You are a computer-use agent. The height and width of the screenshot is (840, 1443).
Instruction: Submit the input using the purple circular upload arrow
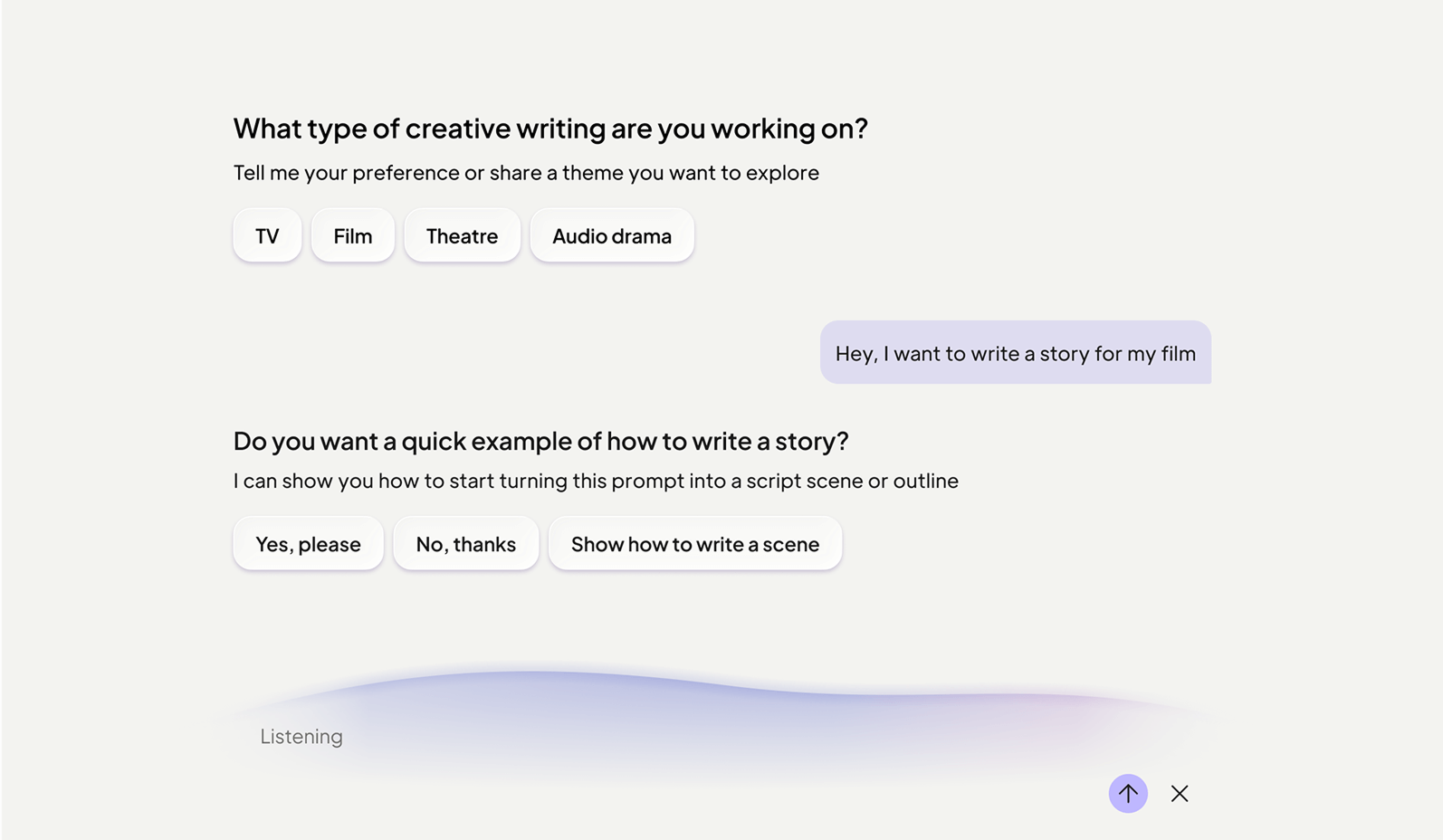click(1128, 794)
